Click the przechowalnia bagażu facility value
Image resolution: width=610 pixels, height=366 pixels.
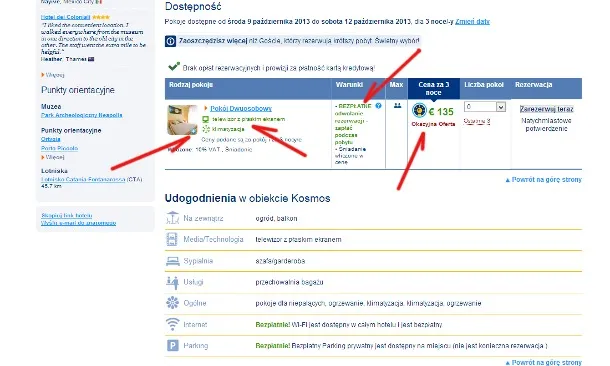coord(289,282)
